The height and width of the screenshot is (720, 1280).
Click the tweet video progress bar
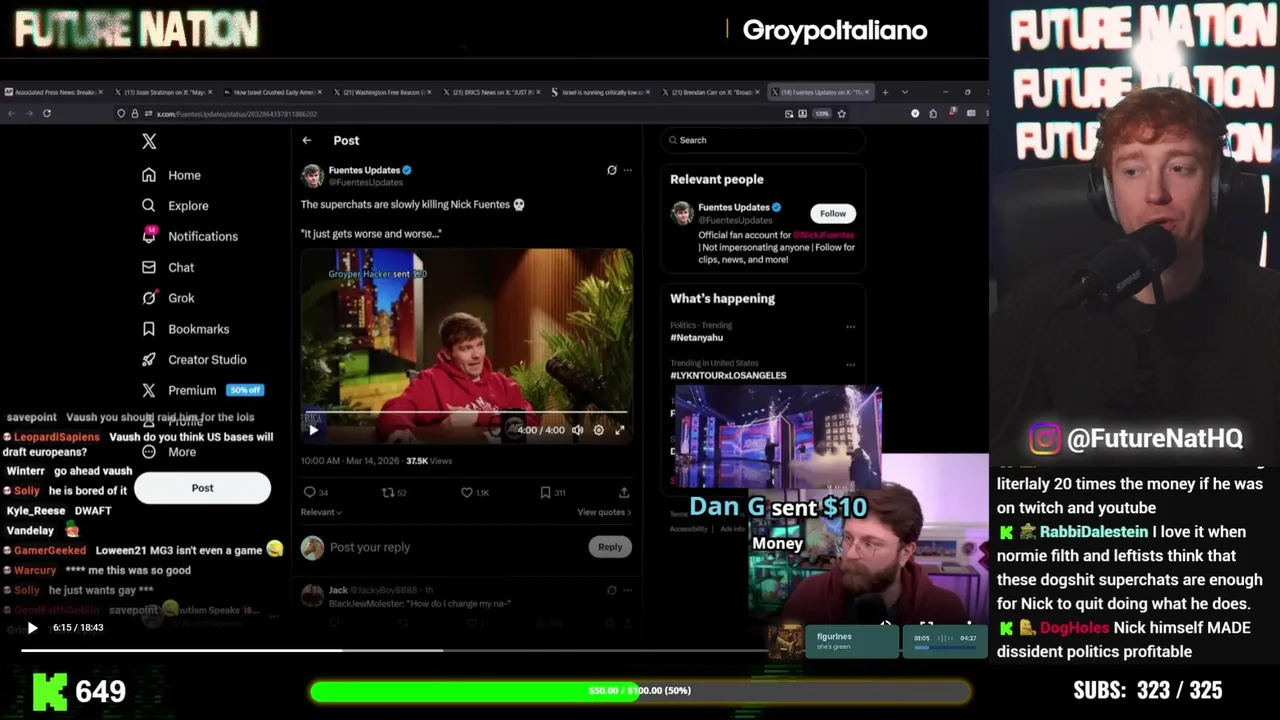point(466,412)
